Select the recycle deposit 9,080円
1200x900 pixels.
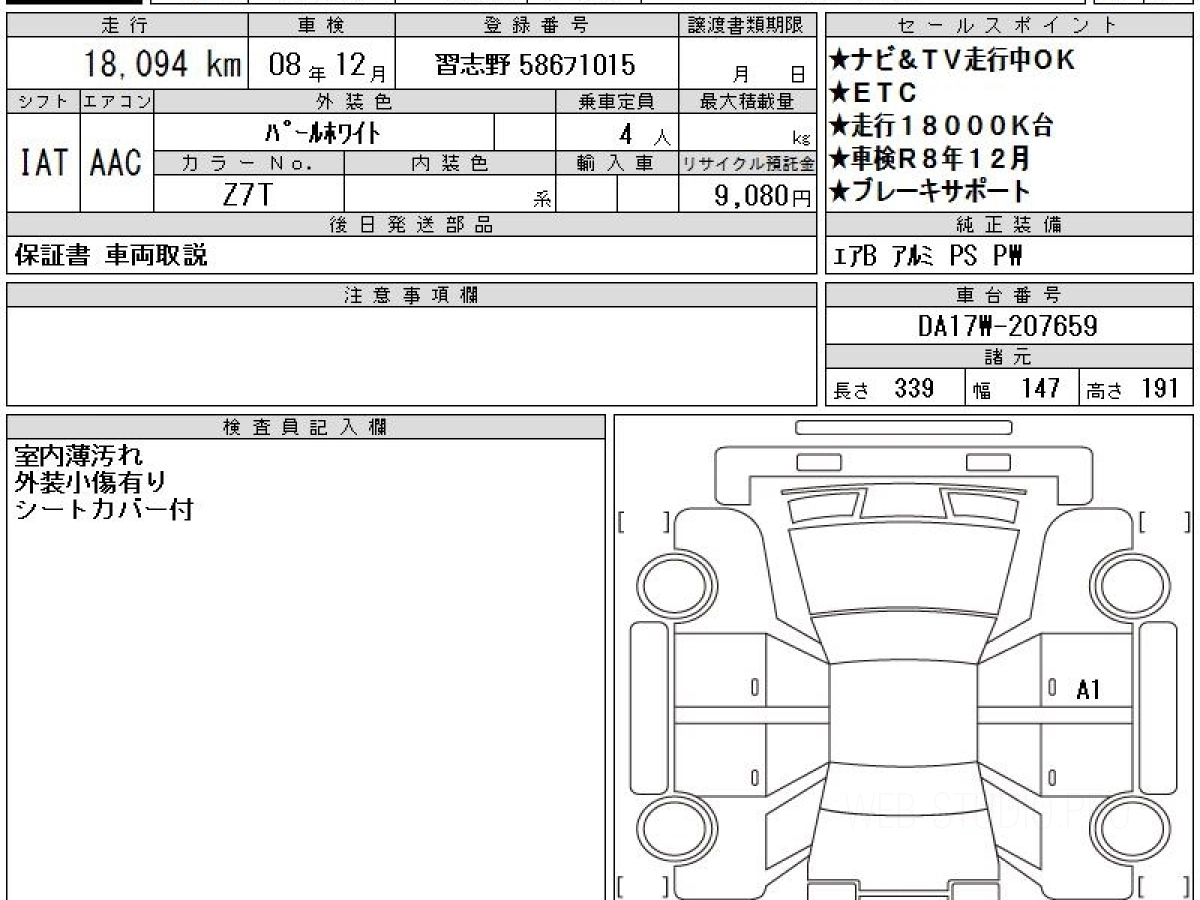coord(764,196)
